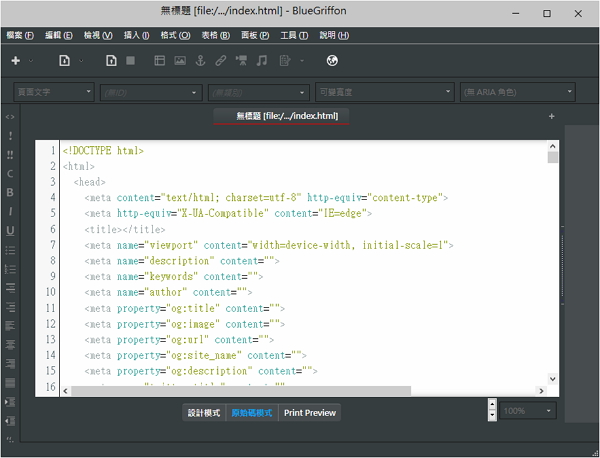This screenshot has width=600, height=458.
Task: Open the 檢視 (V) menu
Action: (x=98, y=36)
